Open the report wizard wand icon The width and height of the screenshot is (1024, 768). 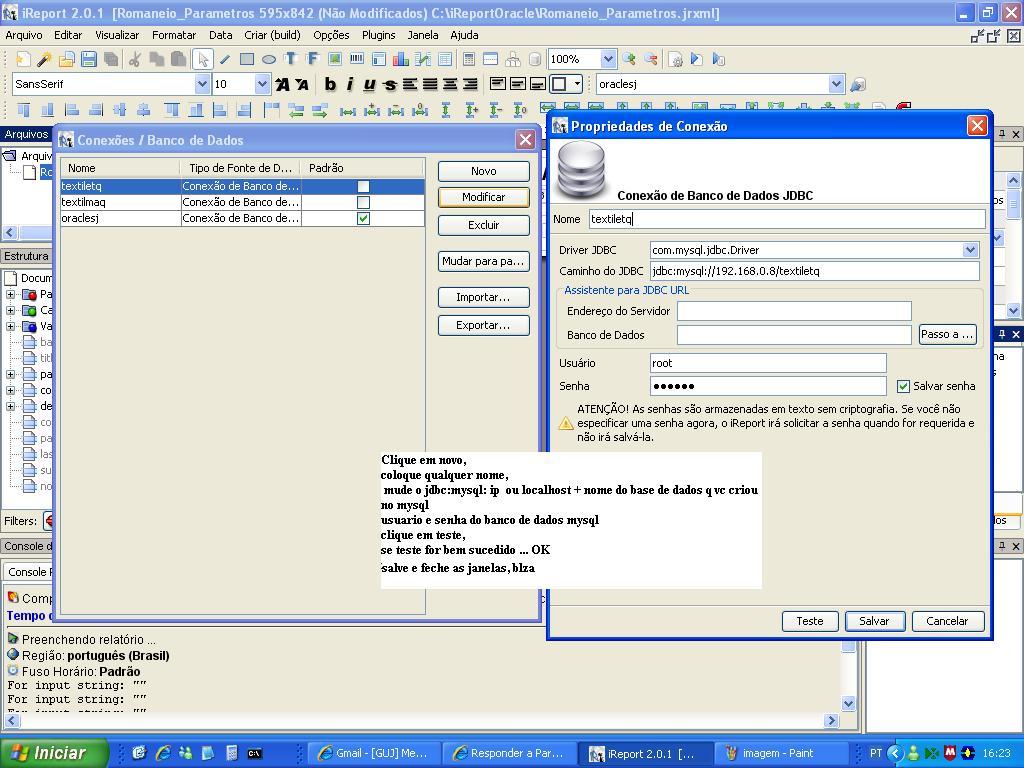pos(44,59)
